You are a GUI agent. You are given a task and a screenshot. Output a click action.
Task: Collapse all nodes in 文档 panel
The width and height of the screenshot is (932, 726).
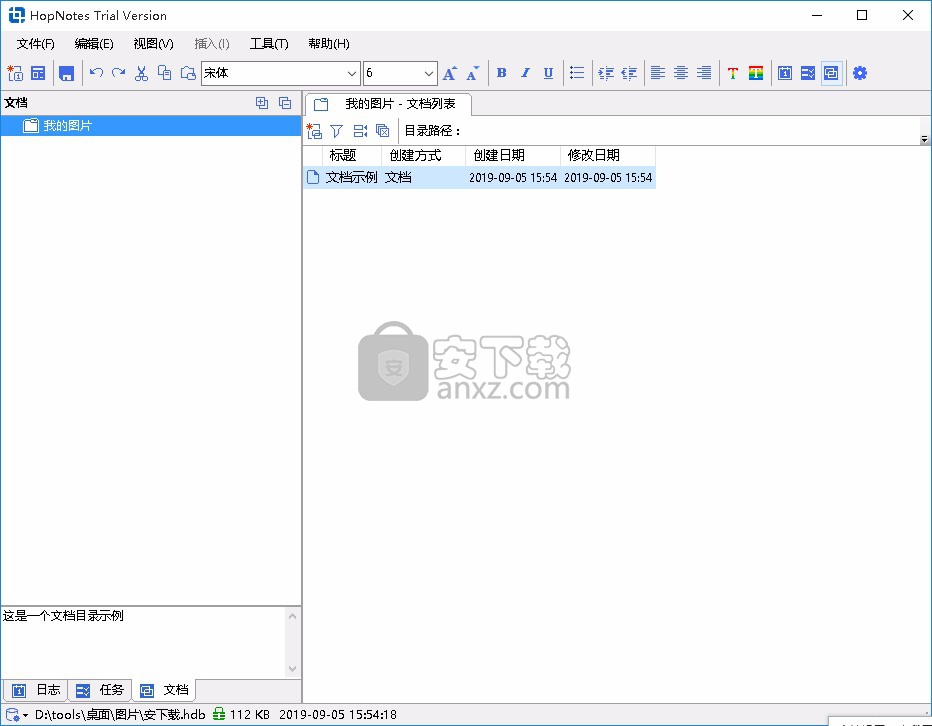[285, 103]
